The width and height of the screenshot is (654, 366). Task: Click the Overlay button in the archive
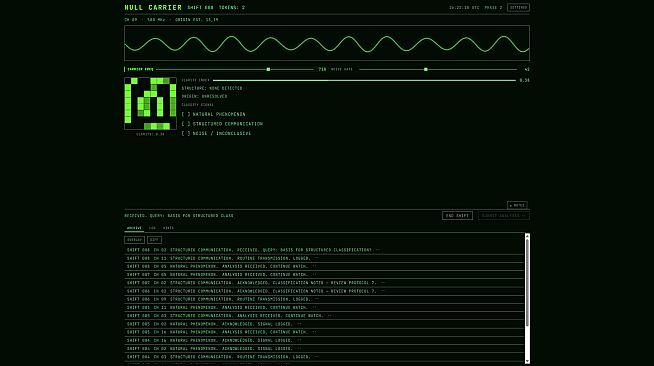134,240
